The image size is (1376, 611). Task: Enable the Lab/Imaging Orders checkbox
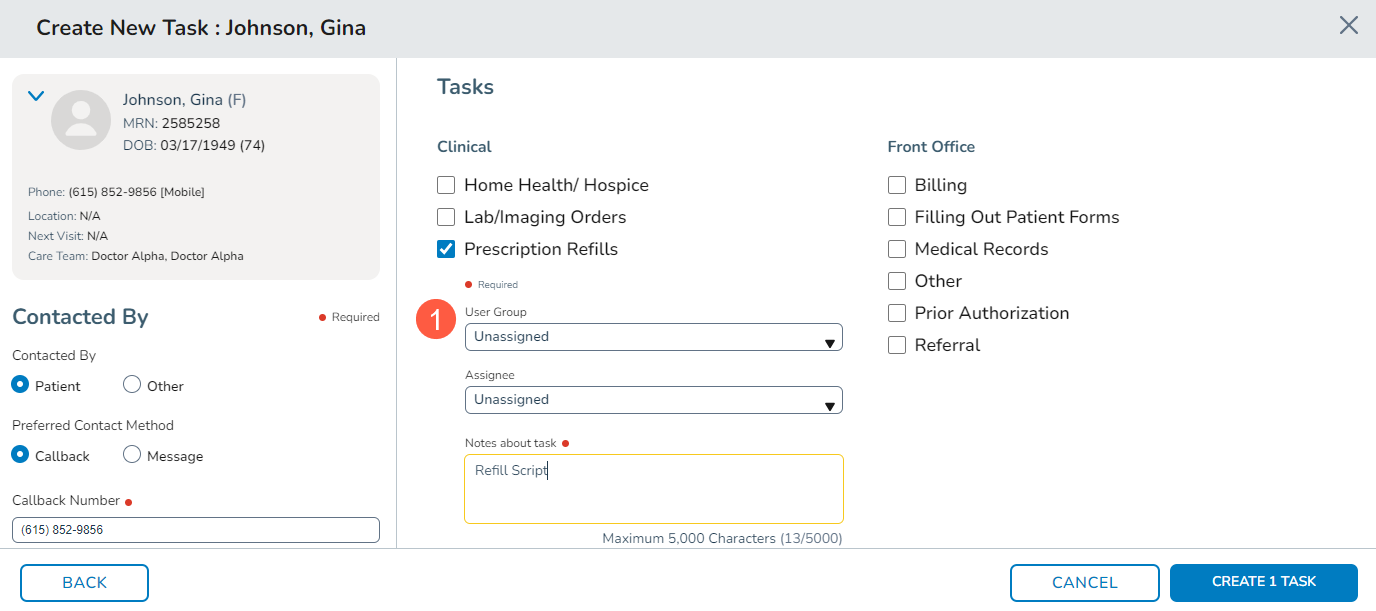point(446,217)
